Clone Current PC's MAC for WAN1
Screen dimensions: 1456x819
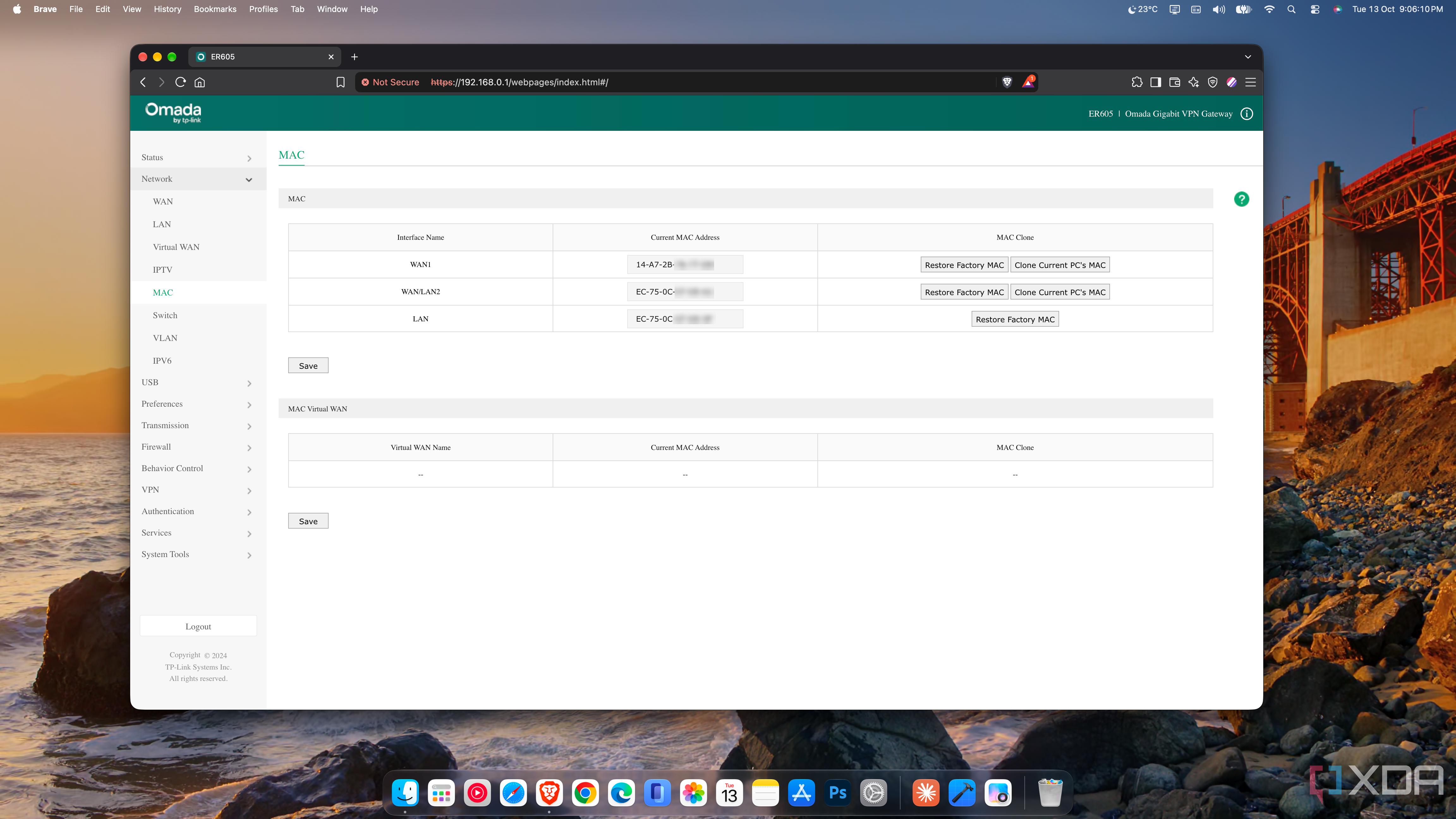pyautogui.click(x=1060, y=264)
